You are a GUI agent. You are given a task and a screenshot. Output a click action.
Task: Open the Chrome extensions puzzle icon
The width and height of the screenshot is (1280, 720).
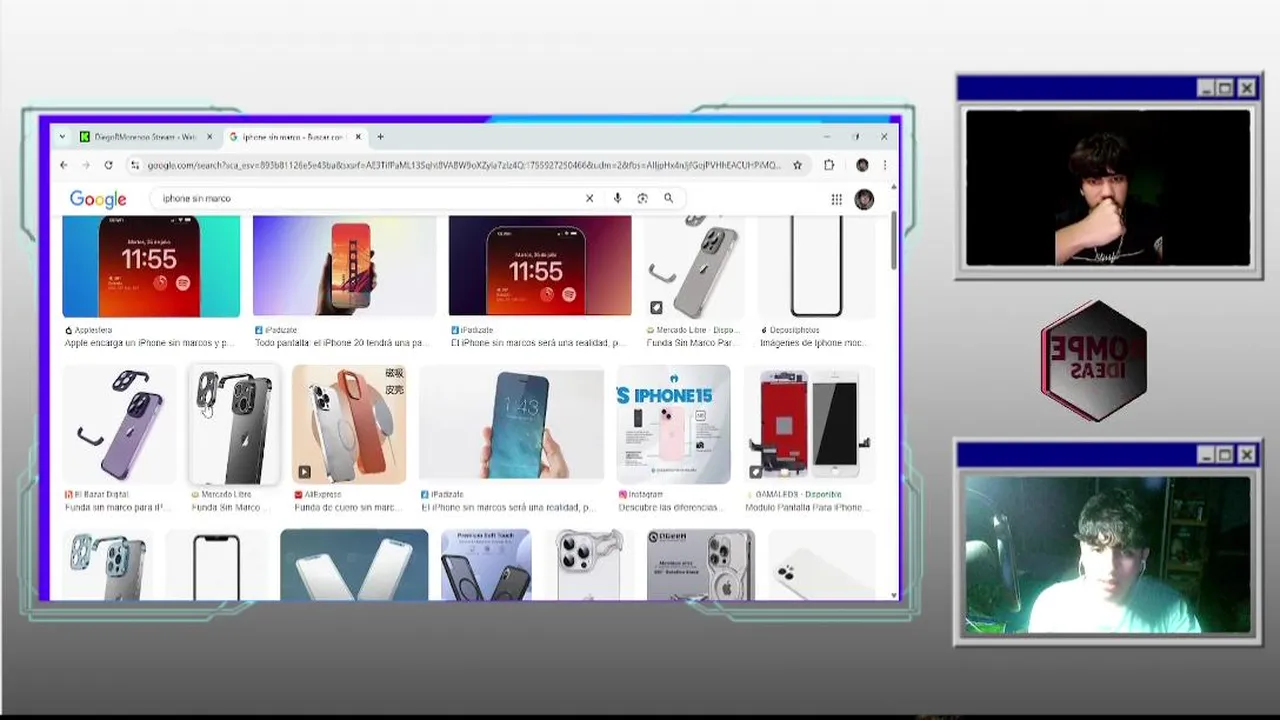point(829,165)
